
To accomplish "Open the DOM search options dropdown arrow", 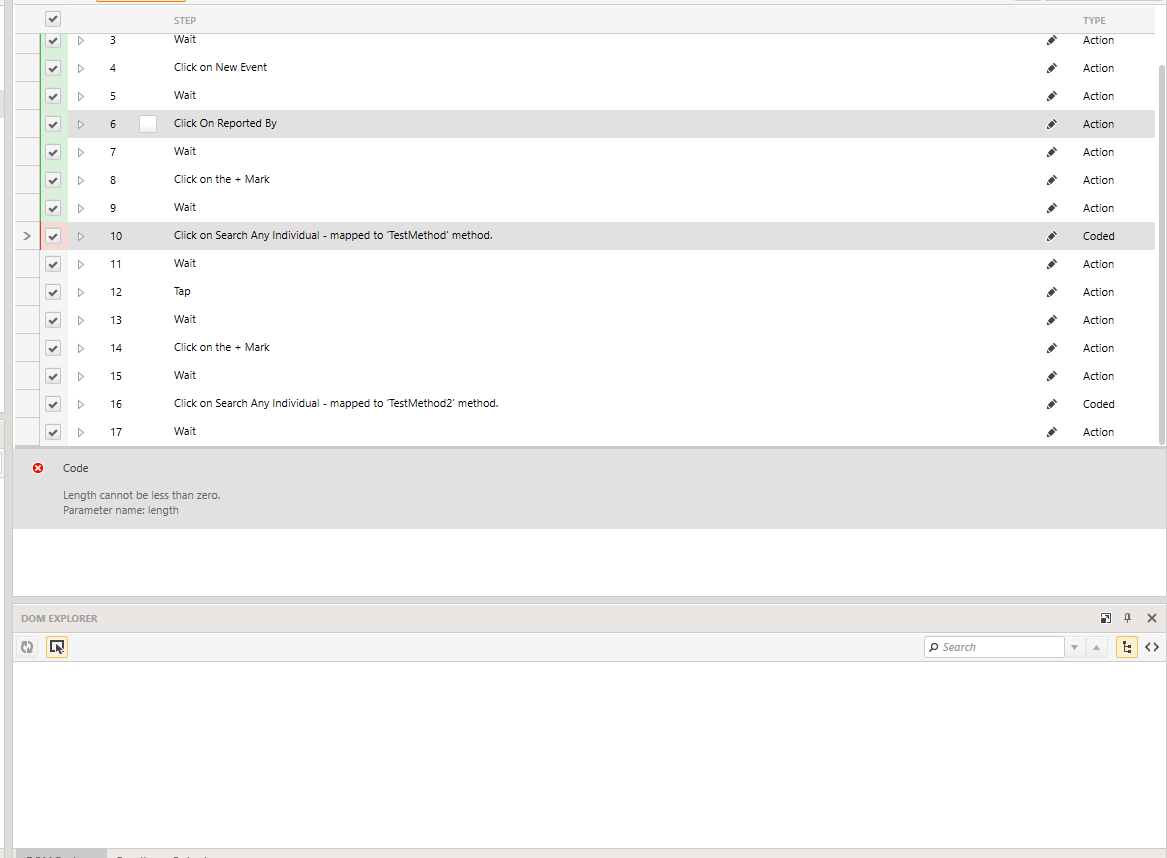I will [x=1075, y=647].
